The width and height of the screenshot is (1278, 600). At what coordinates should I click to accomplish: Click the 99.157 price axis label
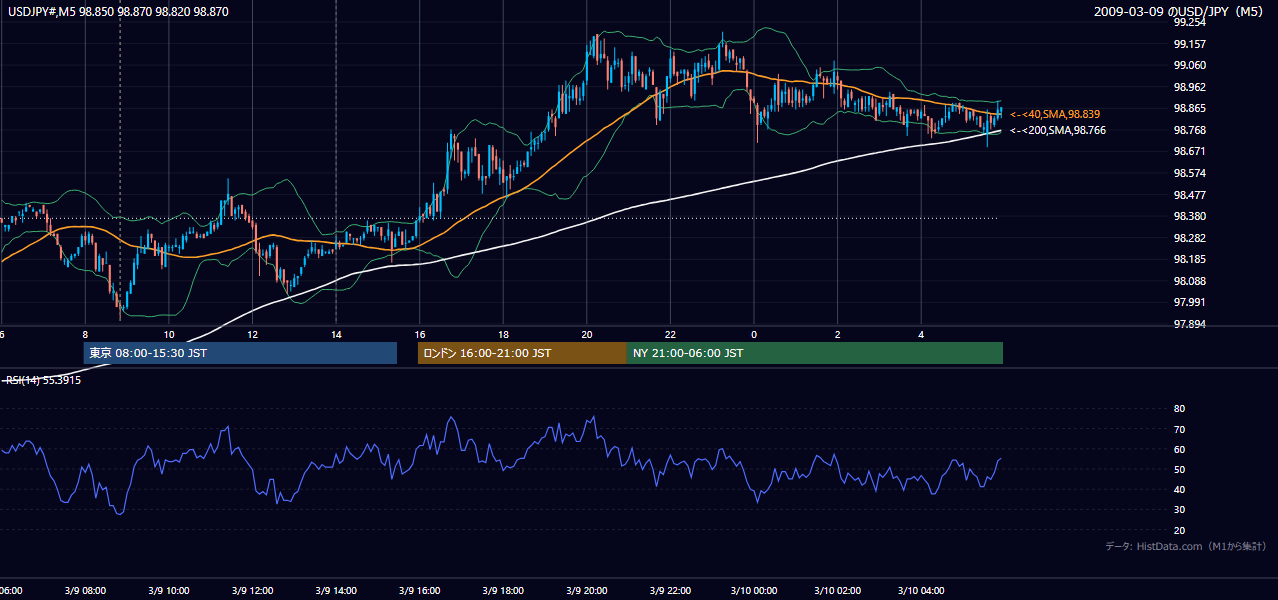pyautogui.click(x=1190, y=44)
